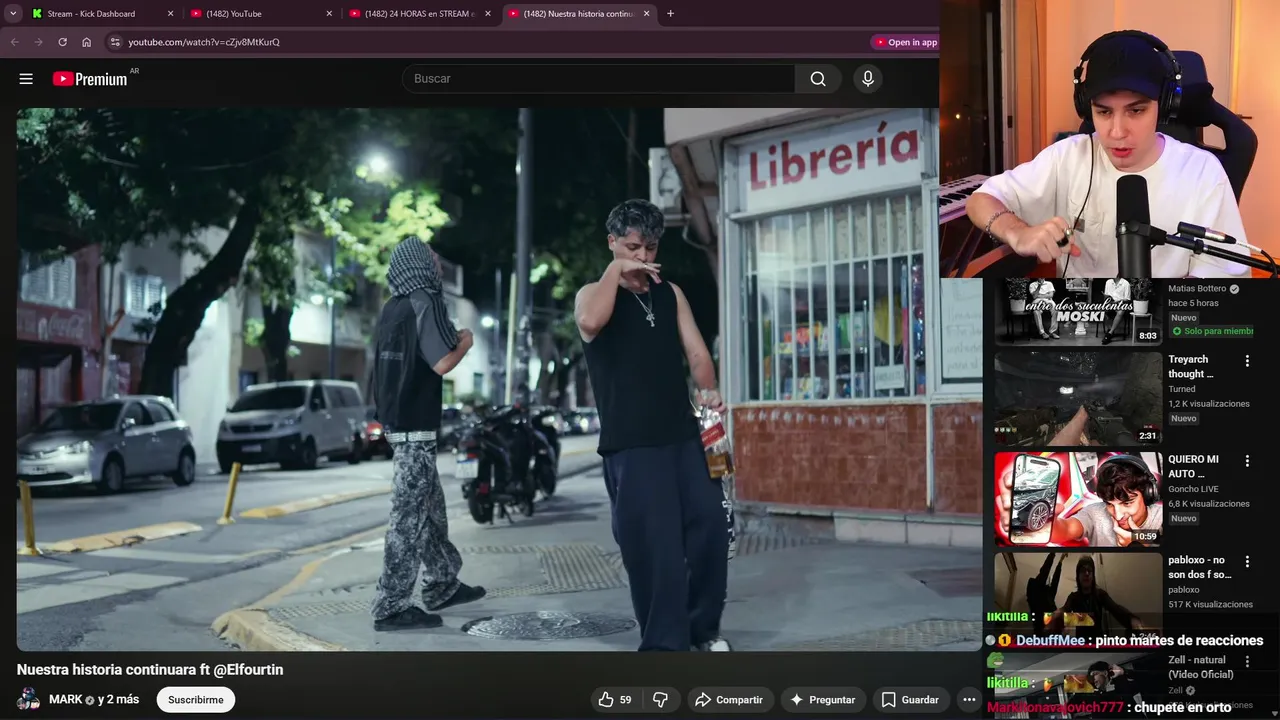Open Matias Bottero channel name

click(1197, 289)
